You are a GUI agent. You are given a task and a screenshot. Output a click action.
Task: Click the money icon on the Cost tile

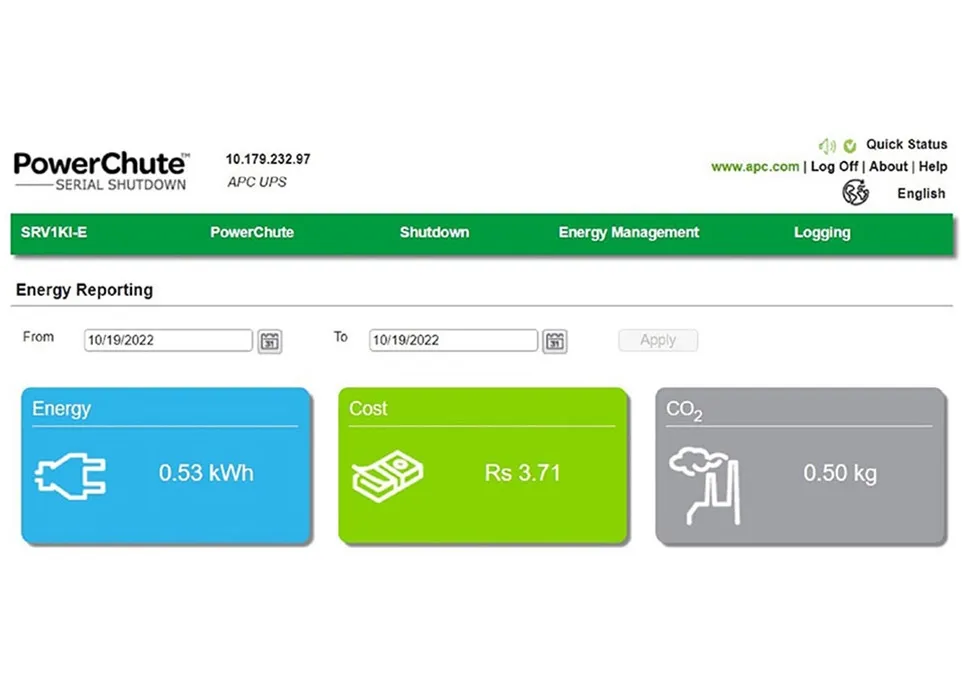(x=387, y=473)
